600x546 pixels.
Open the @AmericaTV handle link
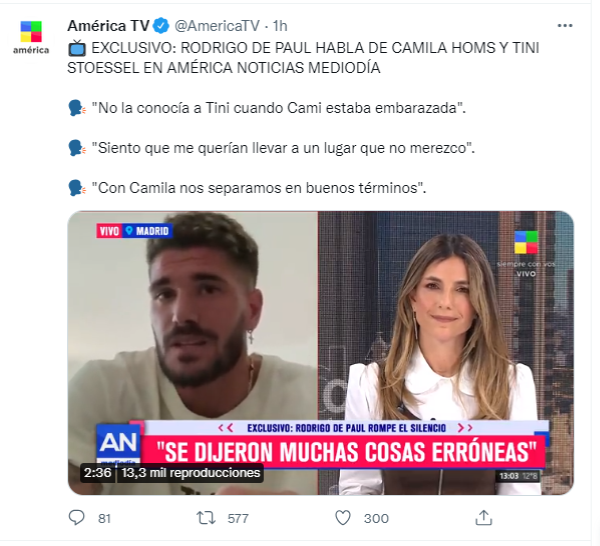pos(217,26)
